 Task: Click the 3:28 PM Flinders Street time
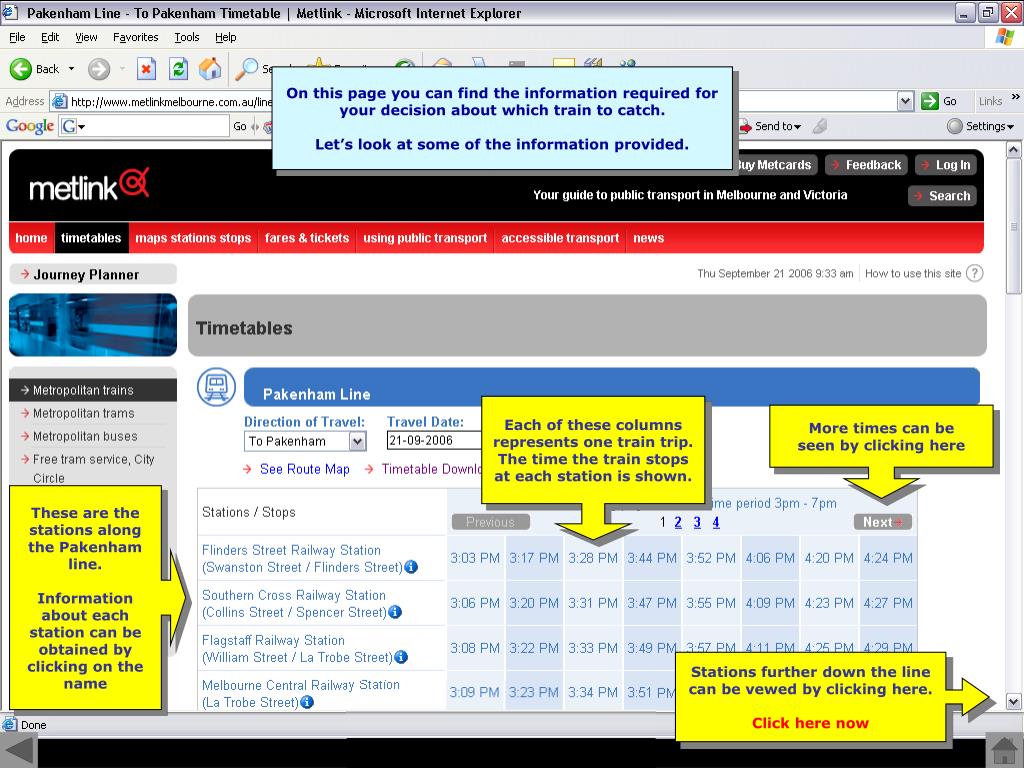[593, 558]
